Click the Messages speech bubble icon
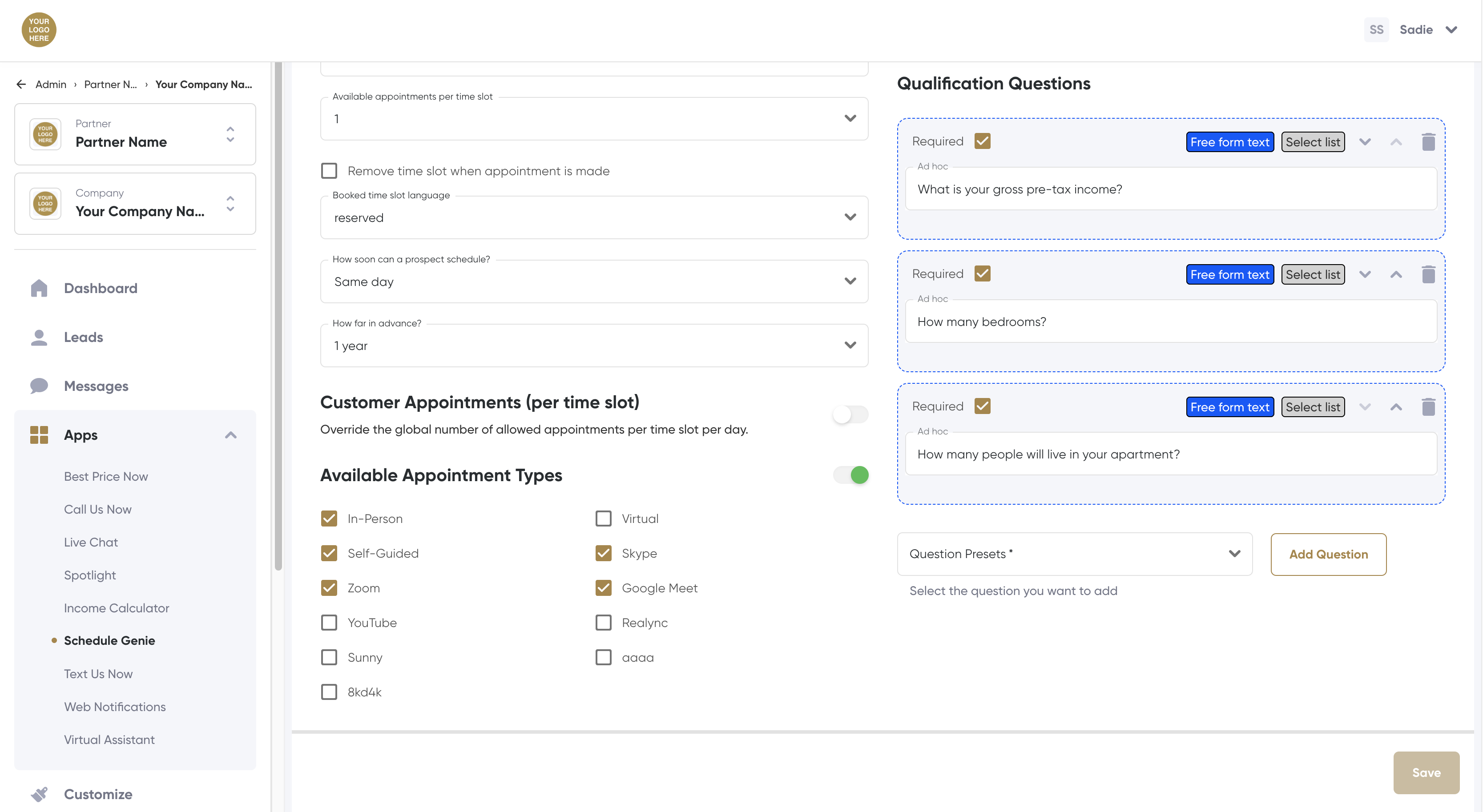 pyautogui.click(x=39, y=386)
